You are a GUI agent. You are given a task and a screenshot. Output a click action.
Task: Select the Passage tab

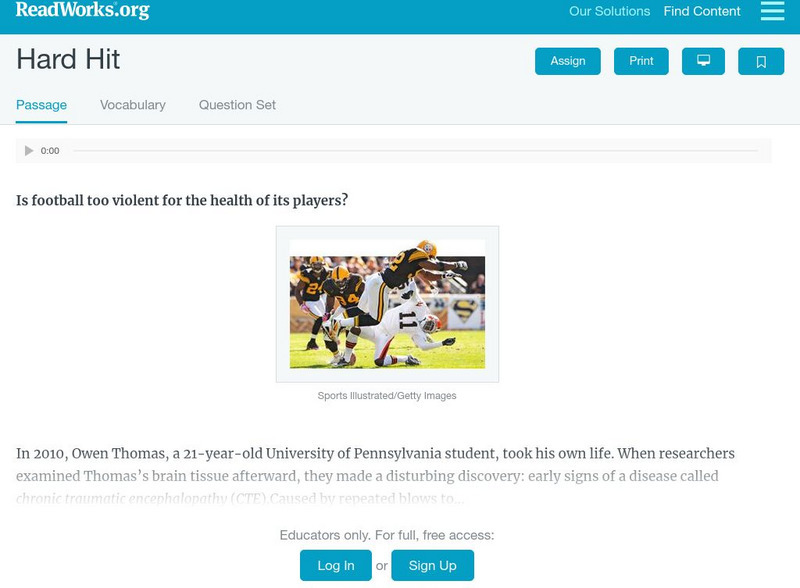(x=41, y=105)
